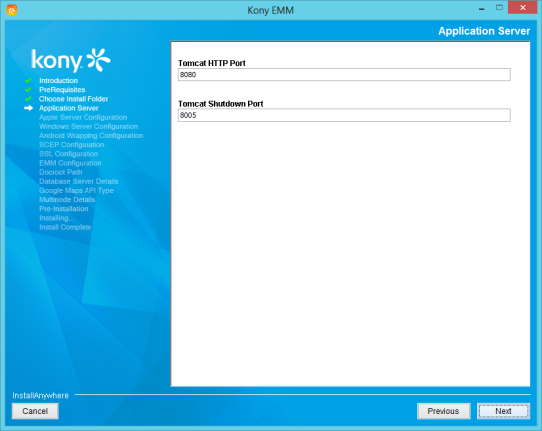
Task: Click the green checkmark beside Introduction
Action: tap(28, 81)
